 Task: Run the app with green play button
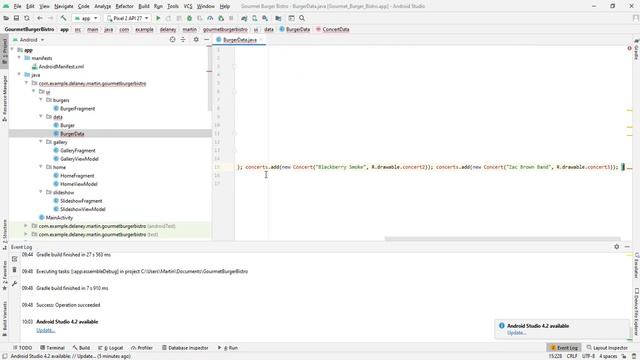pyautogui.click(x=158, y=18)
